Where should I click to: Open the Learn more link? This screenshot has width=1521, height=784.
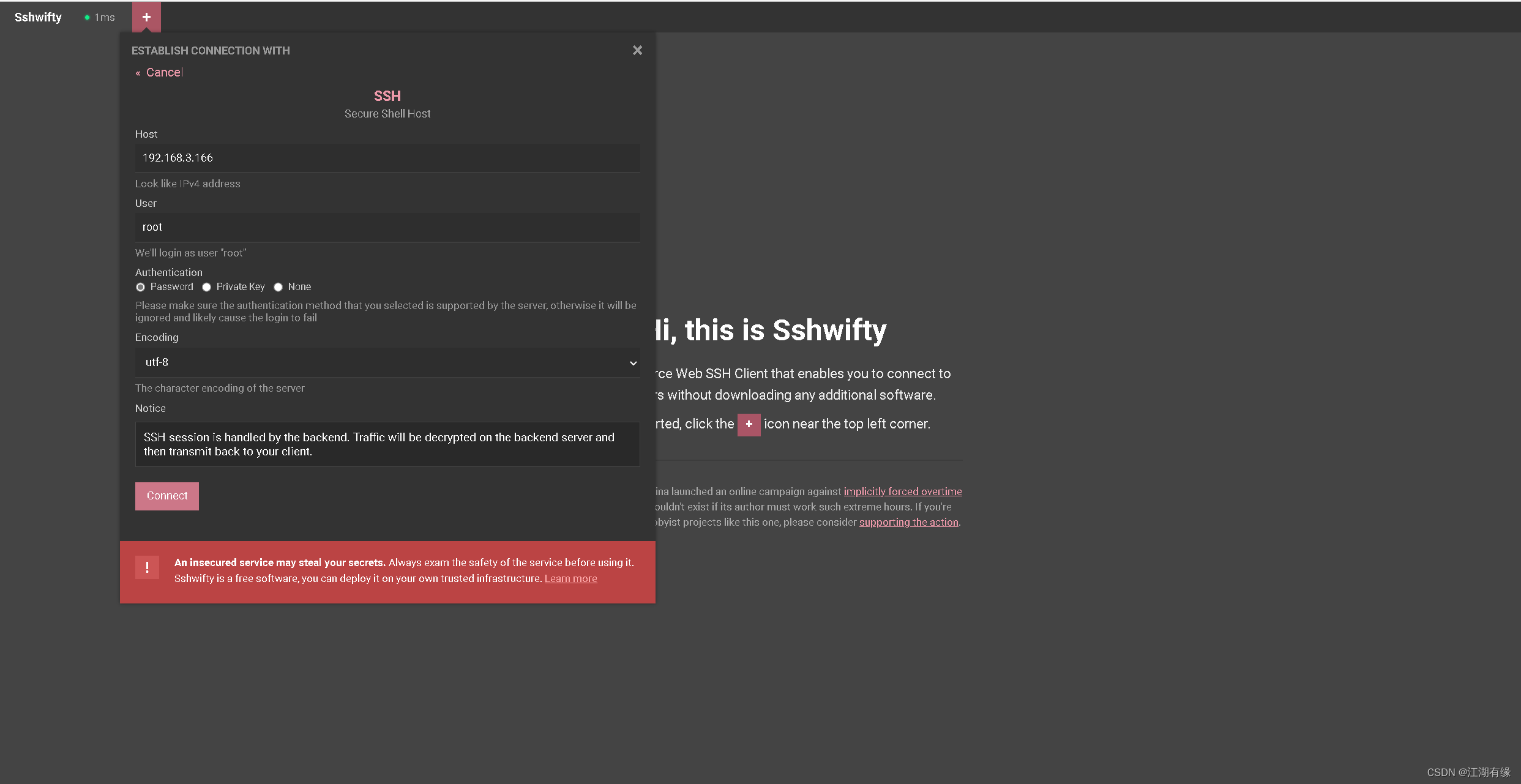tap(570, 578)
